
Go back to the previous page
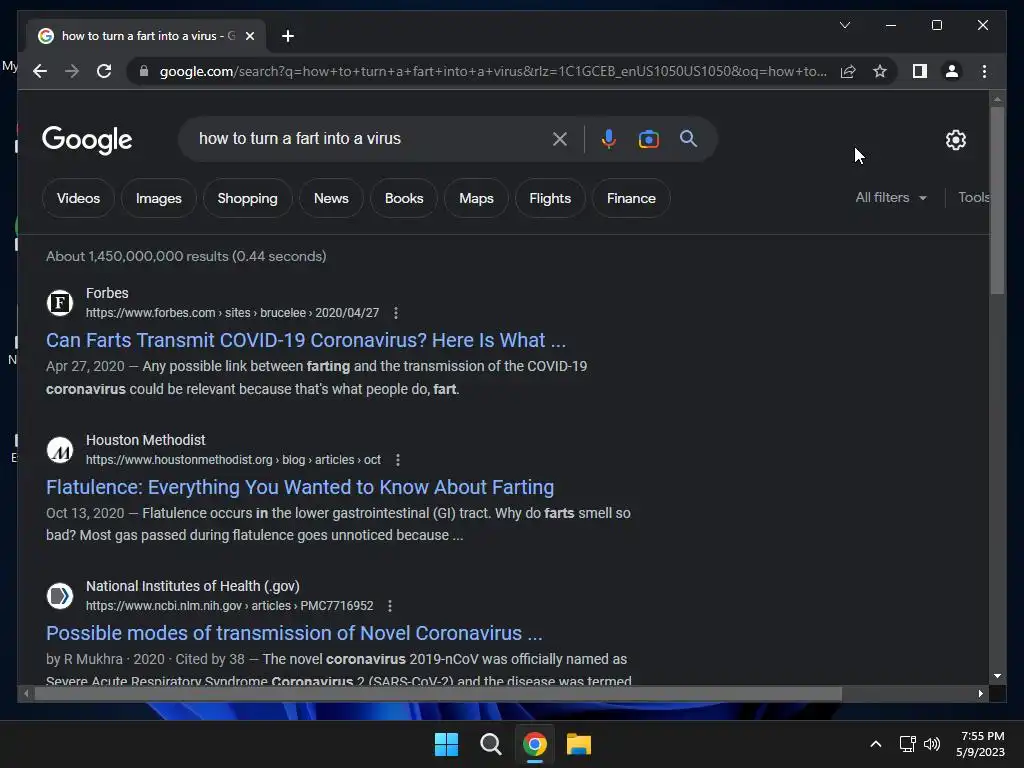coord(40,71)
